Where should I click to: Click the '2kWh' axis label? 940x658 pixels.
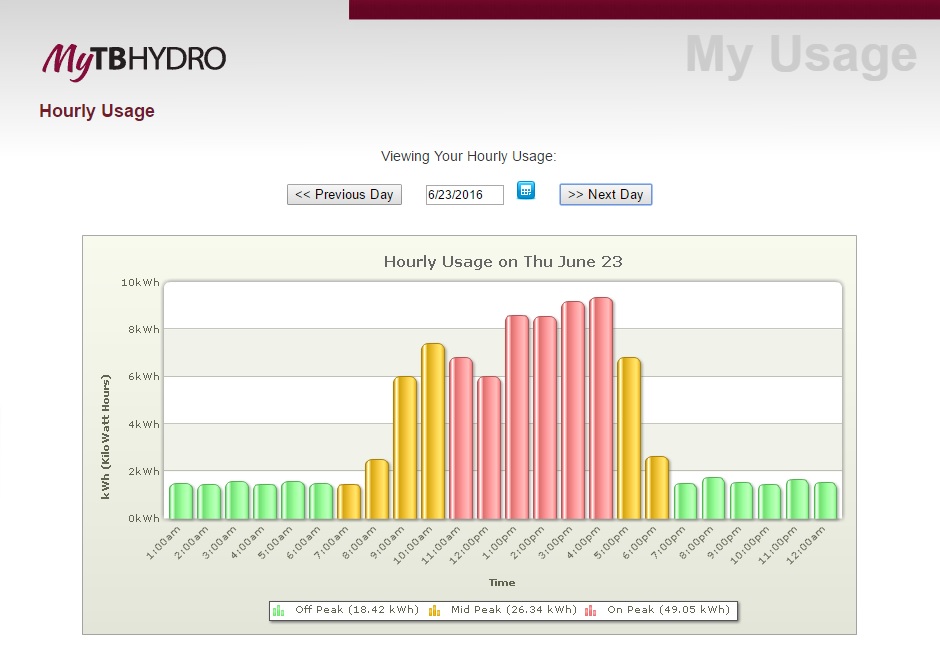(144, 472)
